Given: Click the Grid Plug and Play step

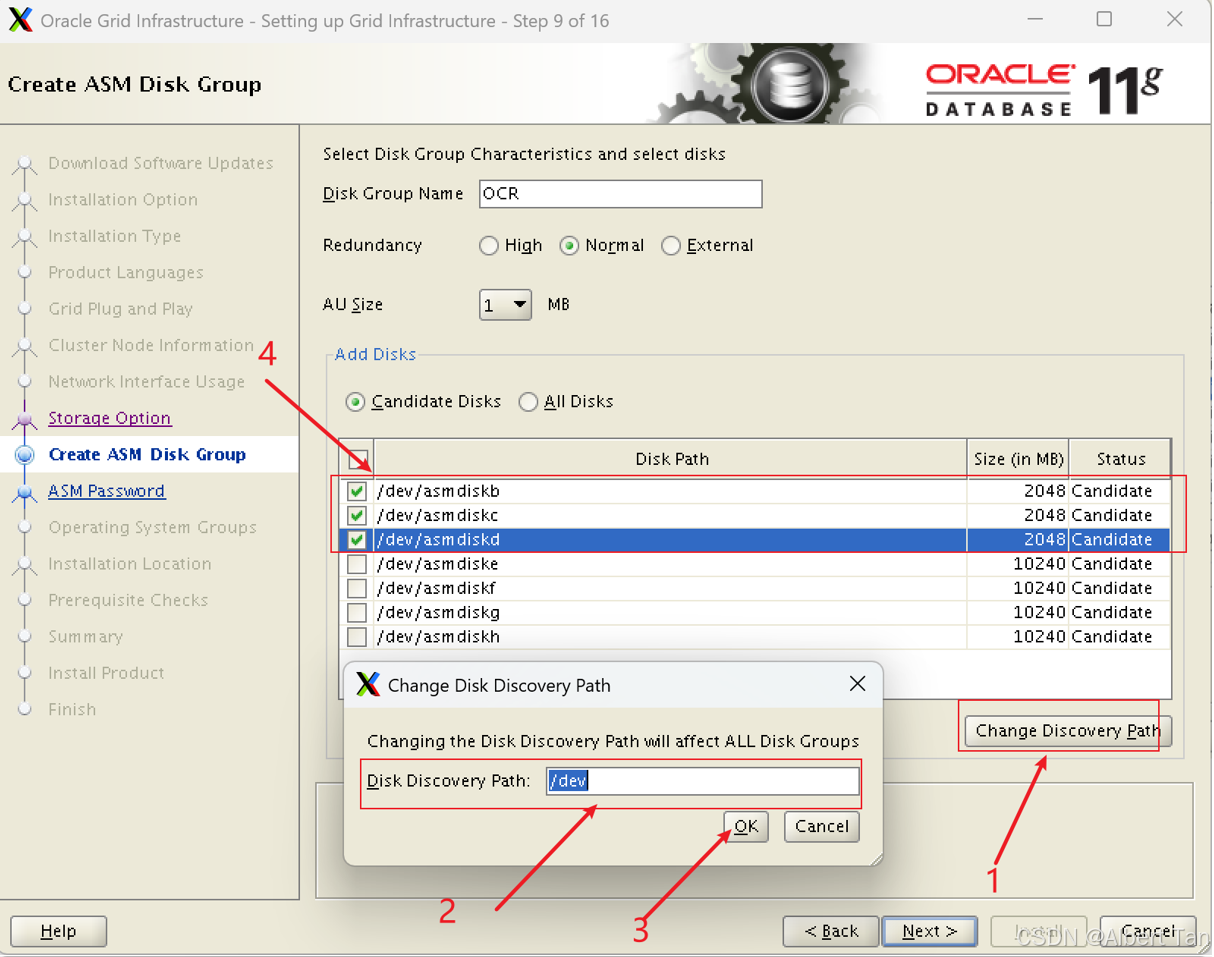Looking at the screenshot, I should [x=121, y=309].
